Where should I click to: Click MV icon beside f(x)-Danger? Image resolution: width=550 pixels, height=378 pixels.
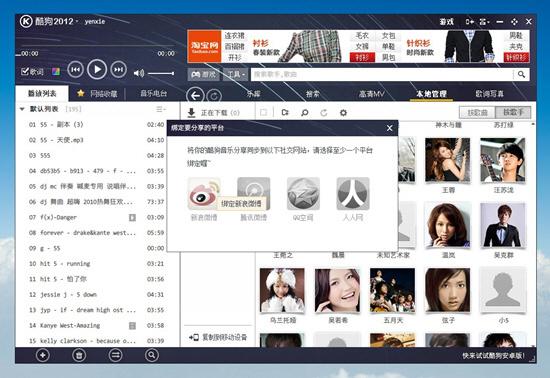(x=132, y=217)
